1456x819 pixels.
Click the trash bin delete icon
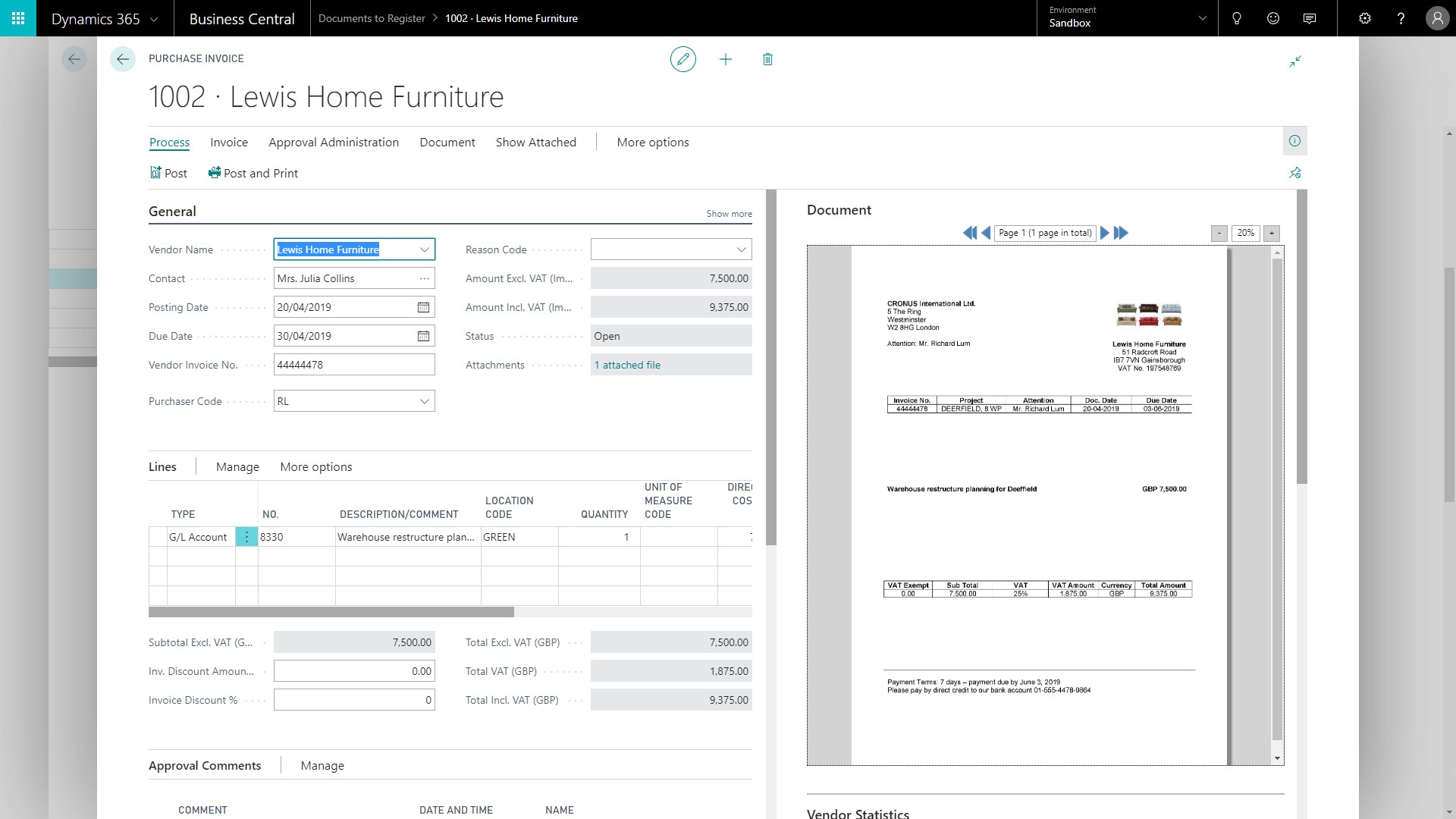point(767,59)
